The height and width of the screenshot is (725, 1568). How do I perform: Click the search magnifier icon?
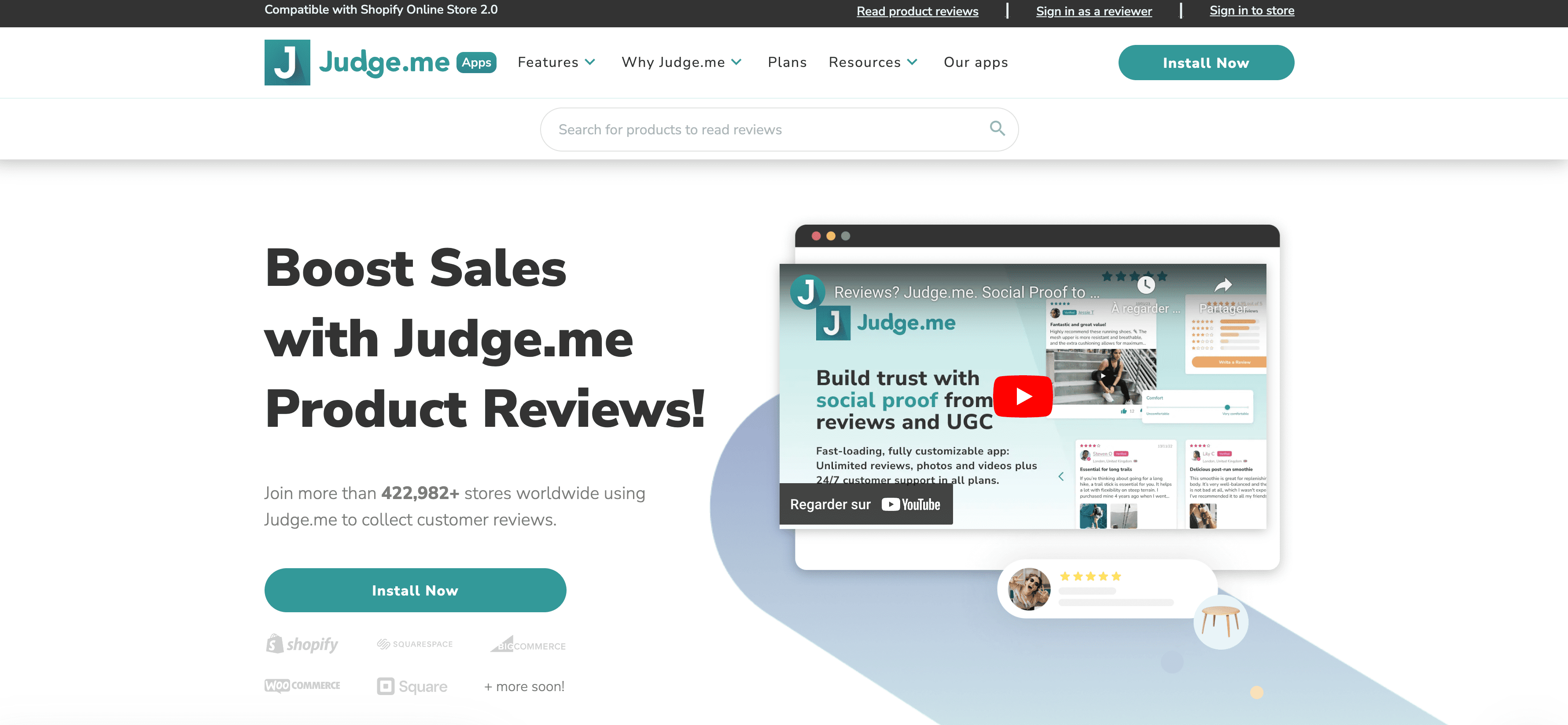click(x=997, y=129)
